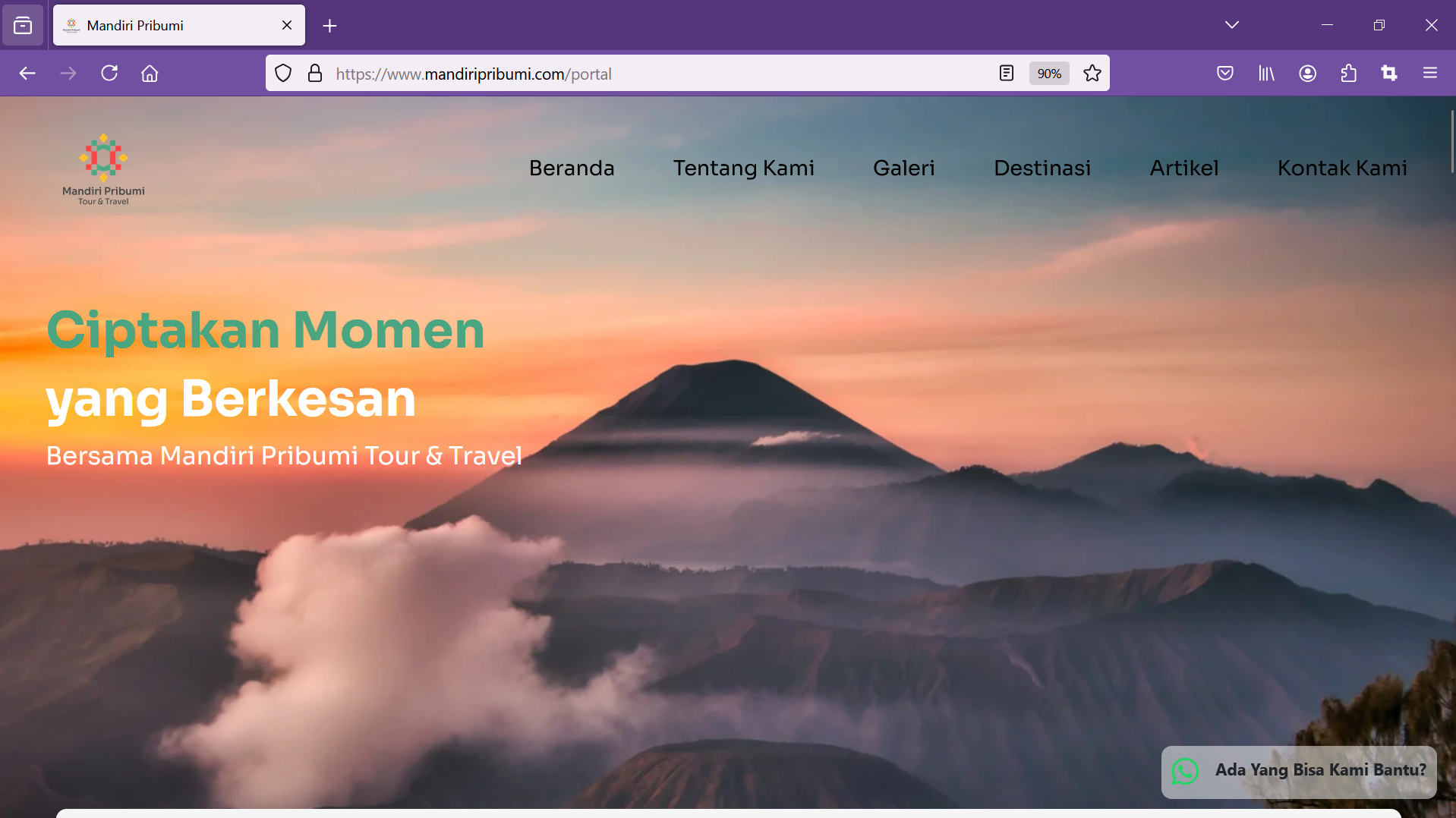Open the Firefox hamburger application menu

coord(1430,74)
